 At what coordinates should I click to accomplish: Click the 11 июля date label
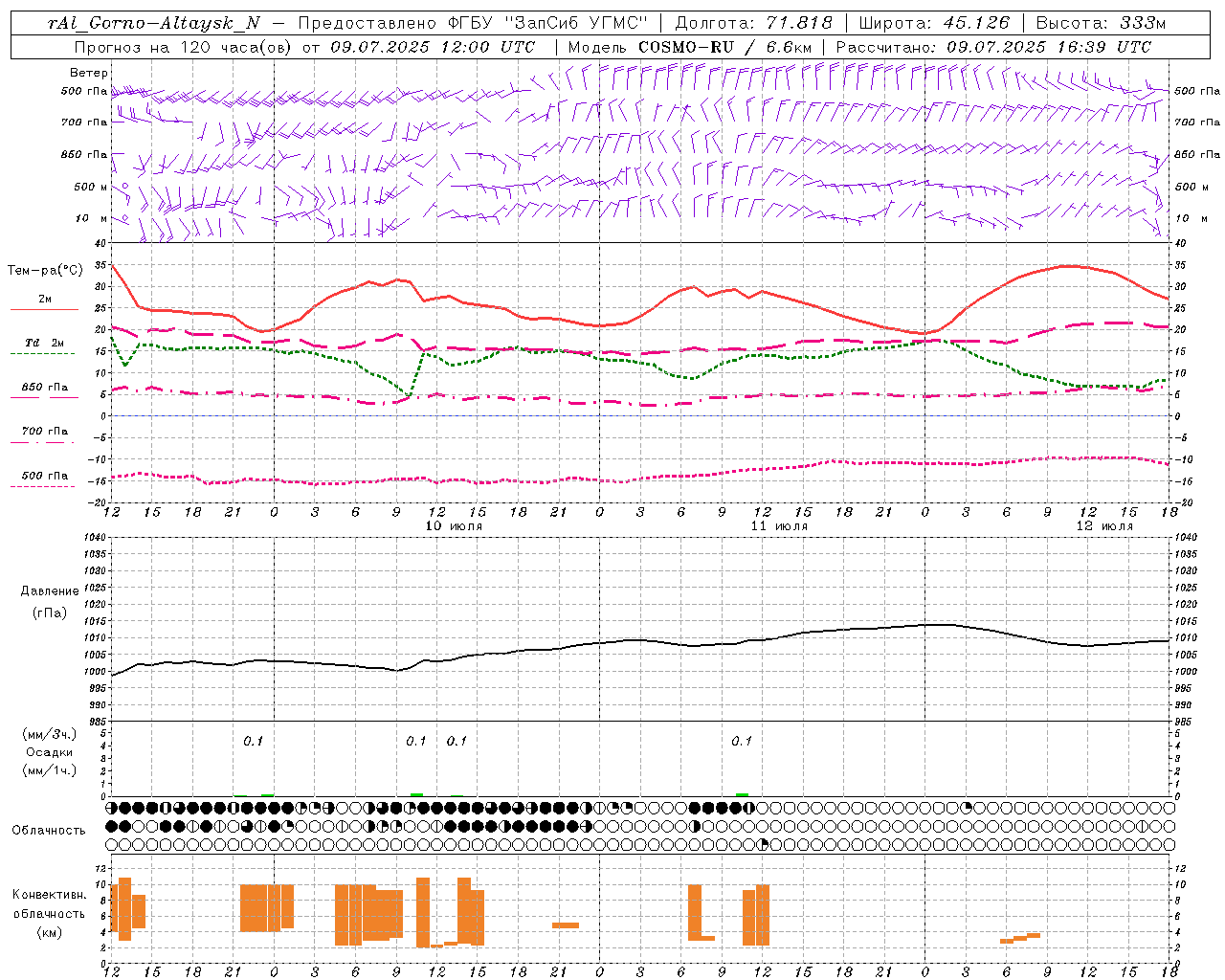779,526
